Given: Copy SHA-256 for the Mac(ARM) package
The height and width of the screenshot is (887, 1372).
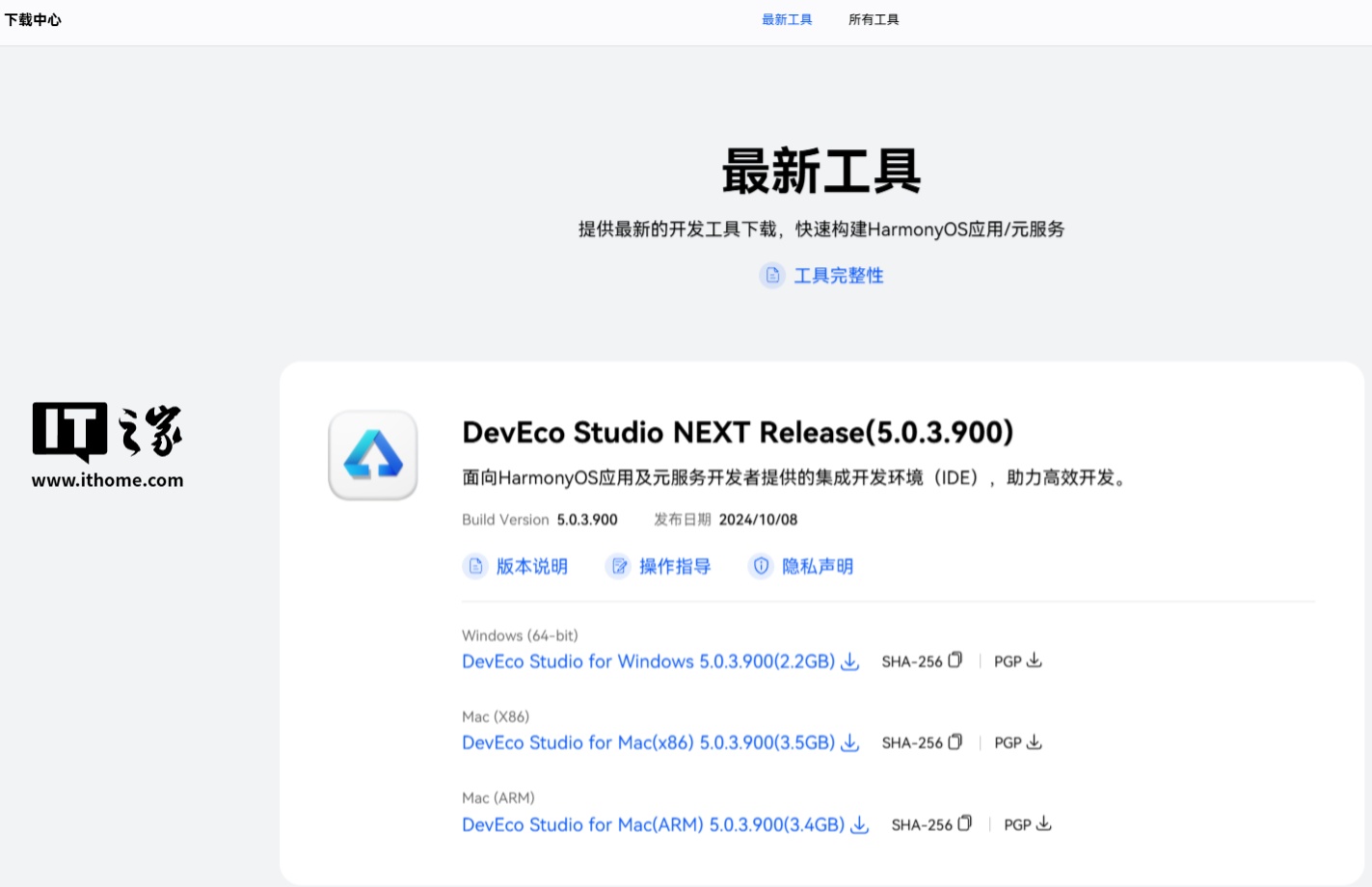Looking at the screenshot, I should pyautogui.click(x=965, y=824).
